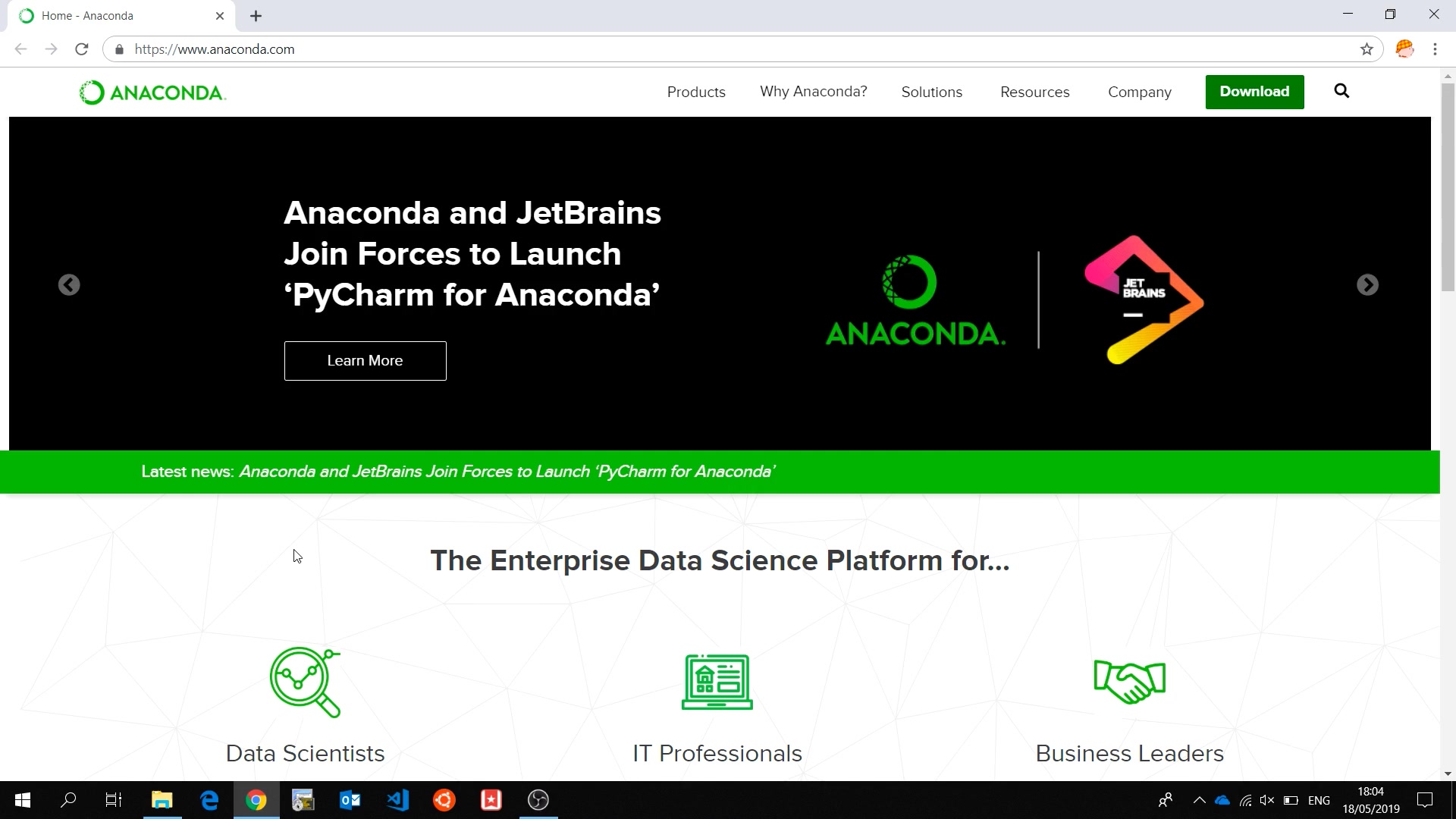This screenshot has height=819, width=1456.
Task: Click the search magnifier icon in site header
Action: point(1341,91)
